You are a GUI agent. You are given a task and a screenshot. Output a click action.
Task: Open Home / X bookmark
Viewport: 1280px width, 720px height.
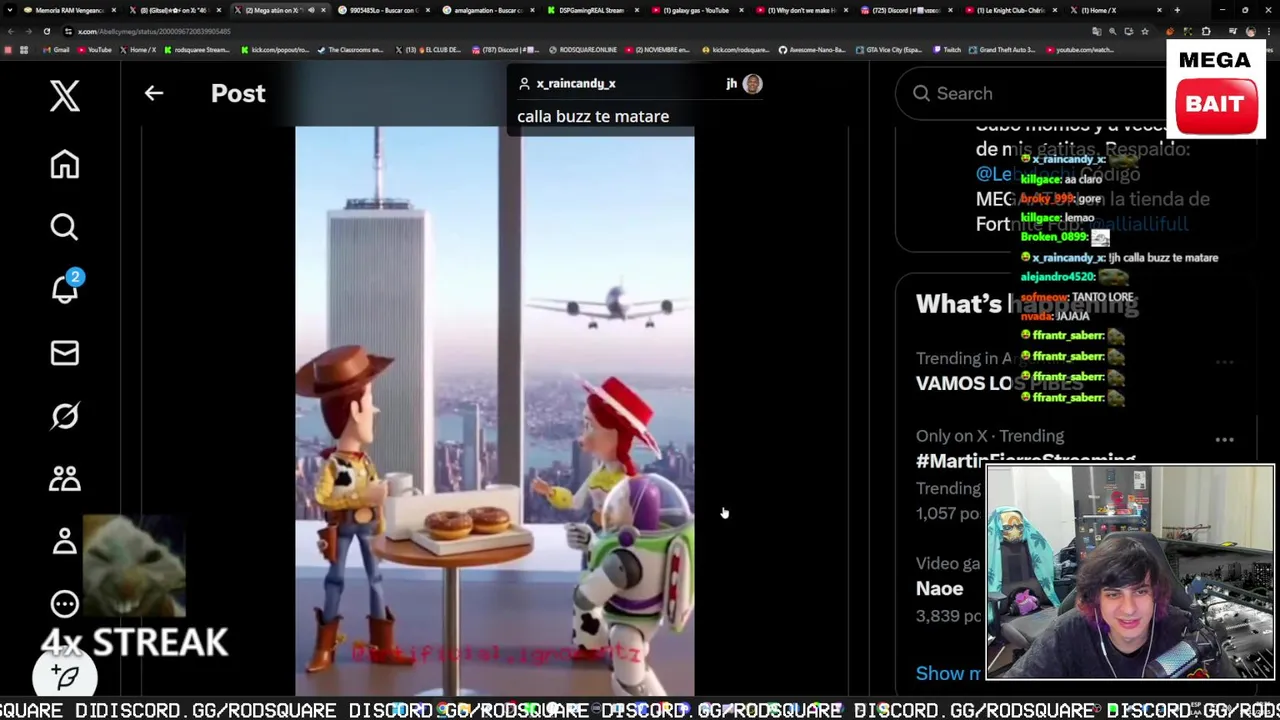tap(137, 49)
